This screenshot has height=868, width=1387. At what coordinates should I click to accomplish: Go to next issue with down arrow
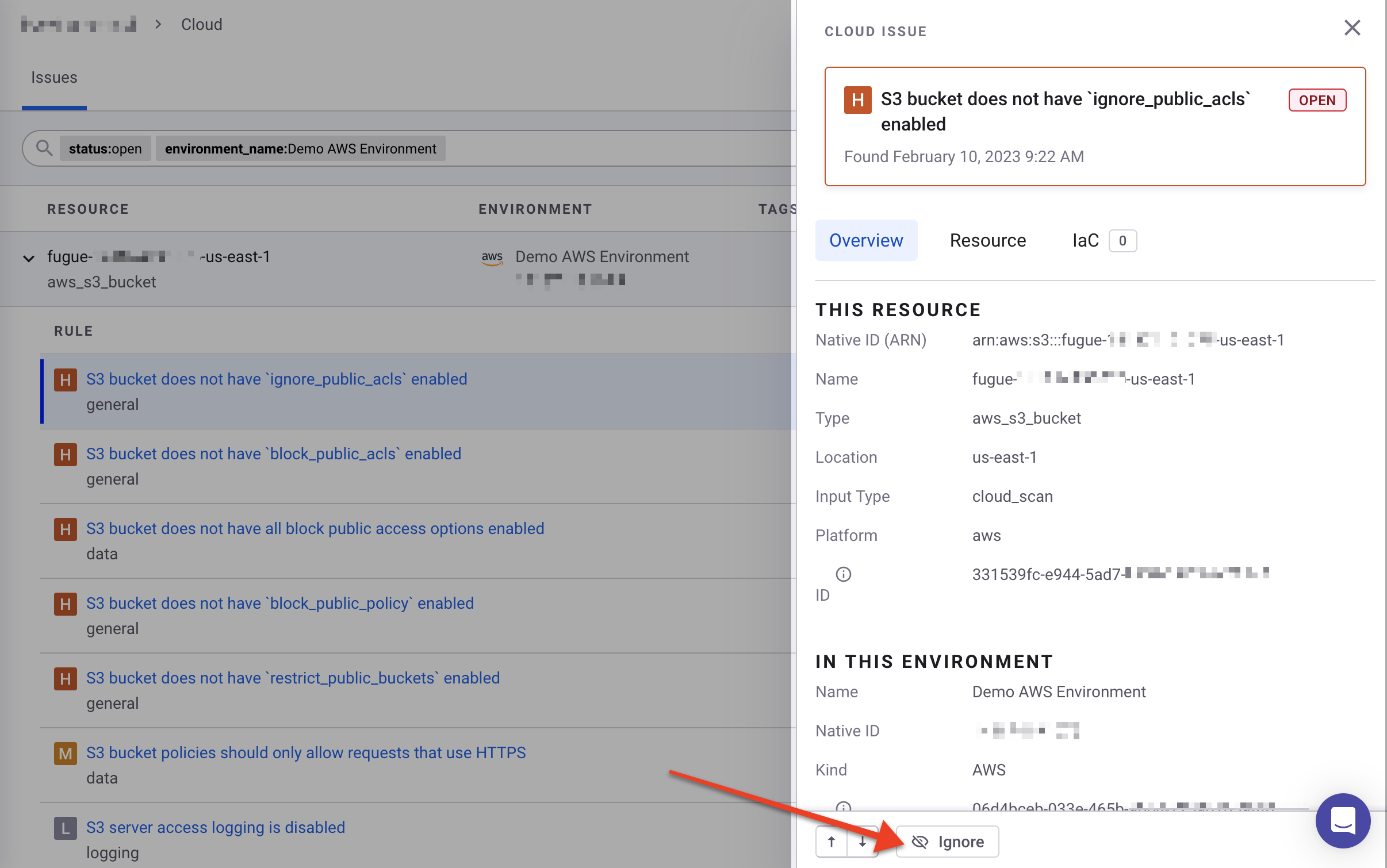[863, 842]
